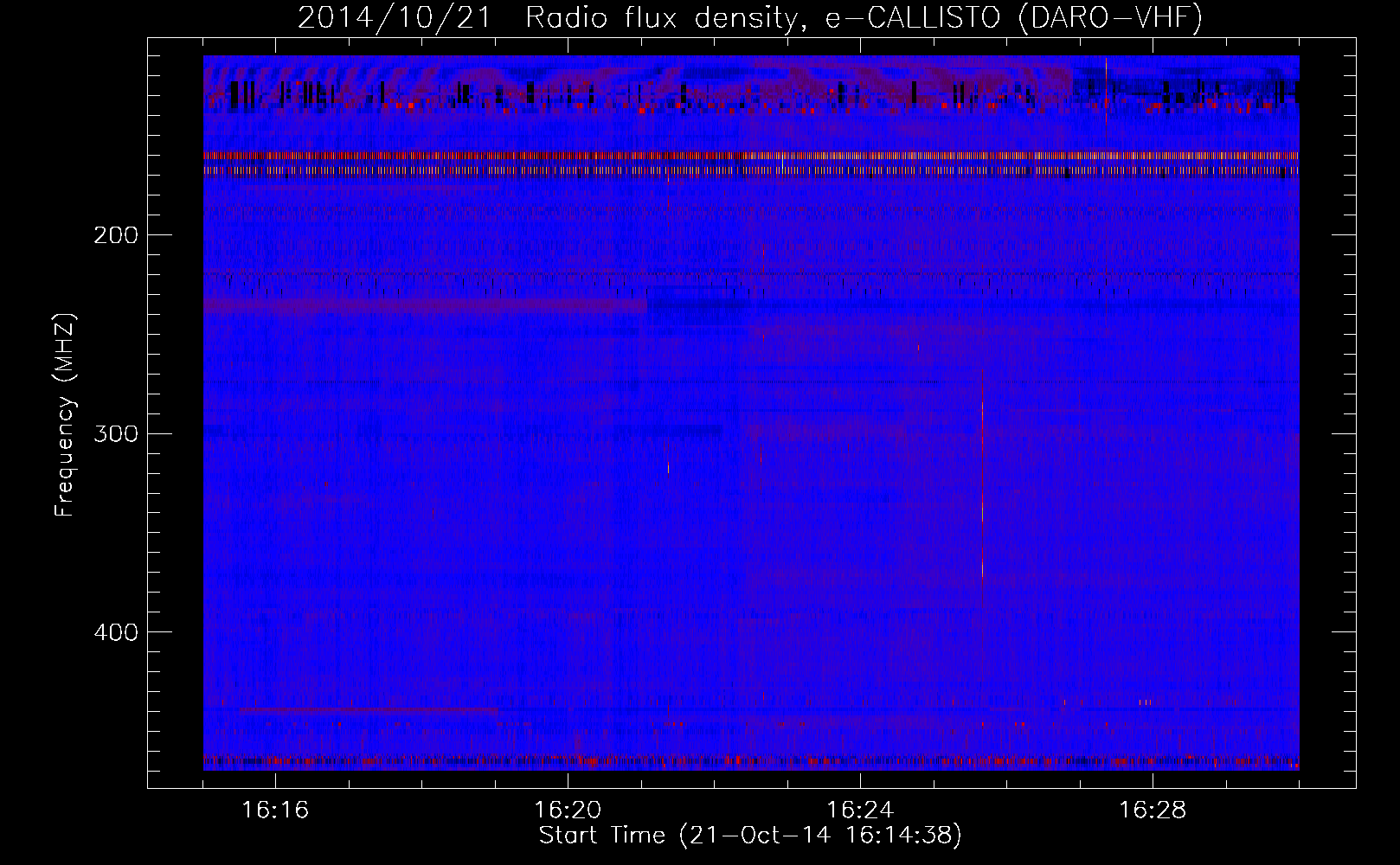Viewport: 1400px width, 865px height.
Task: Click the Start Time axis caption
Action: (750, 836)
